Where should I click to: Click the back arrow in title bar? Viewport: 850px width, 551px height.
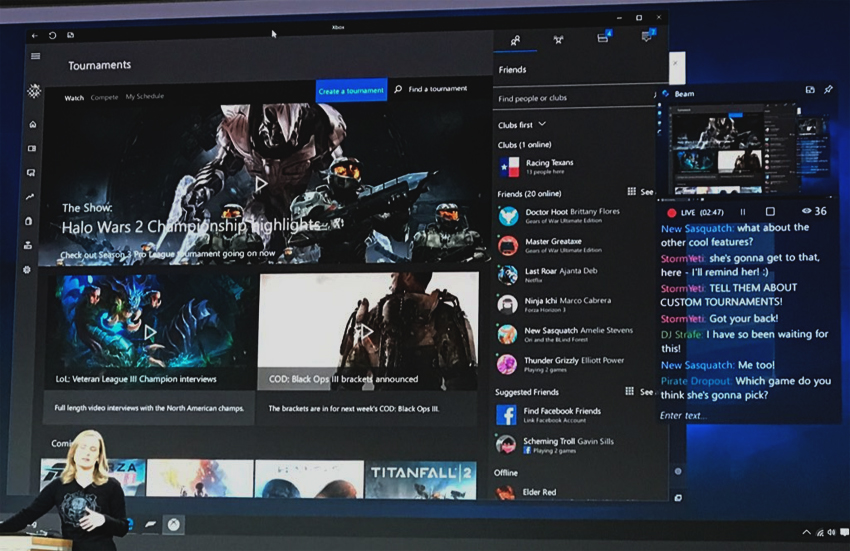35,36
